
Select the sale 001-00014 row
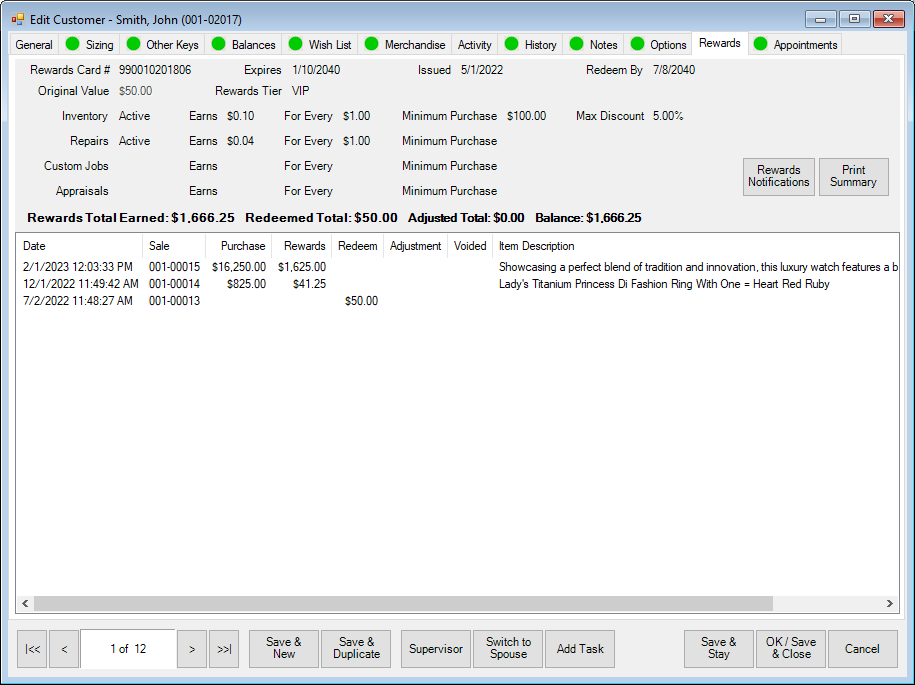click(x=174, y=284)
